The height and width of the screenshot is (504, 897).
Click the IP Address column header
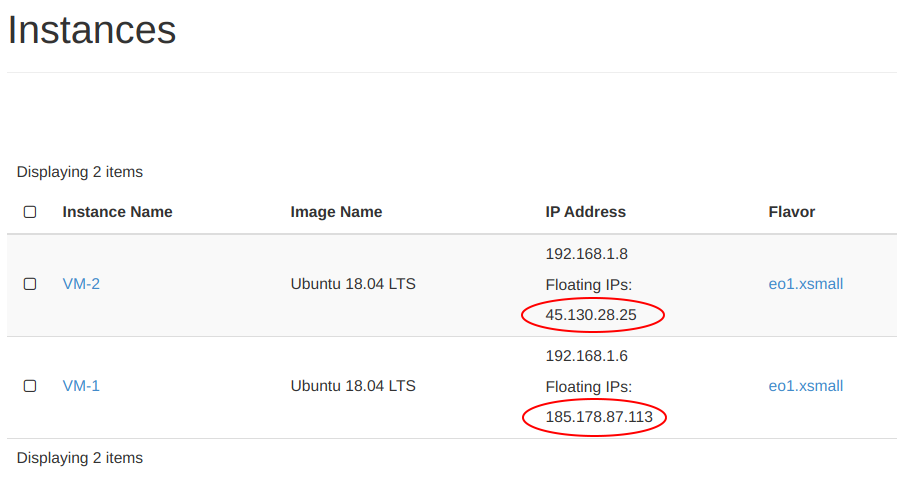(585, 212)
